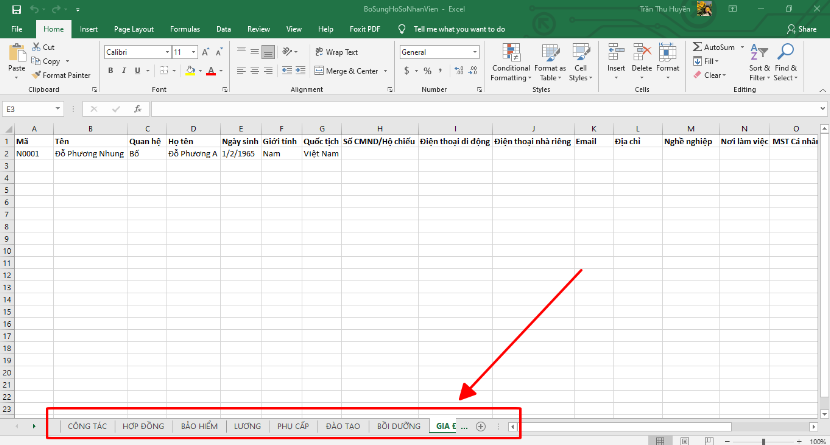Screen dimensions: 830x445
Task: Click the Share button
Action: tap(801, 30)
